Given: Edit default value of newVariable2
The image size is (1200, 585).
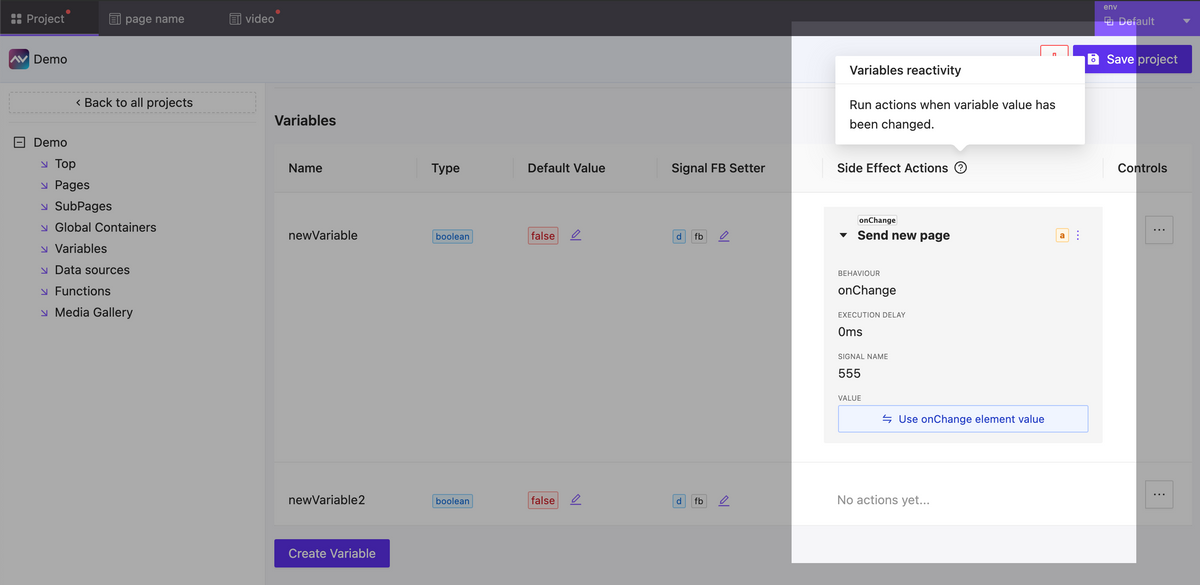Looking at the screenshot, I should (576, 500).
